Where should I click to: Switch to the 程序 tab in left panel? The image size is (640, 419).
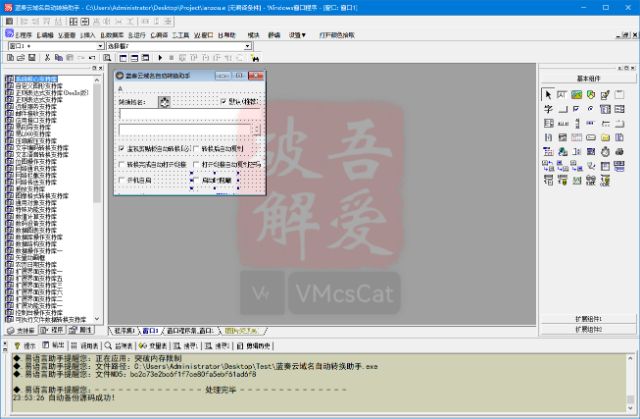(x=52, y=330)
